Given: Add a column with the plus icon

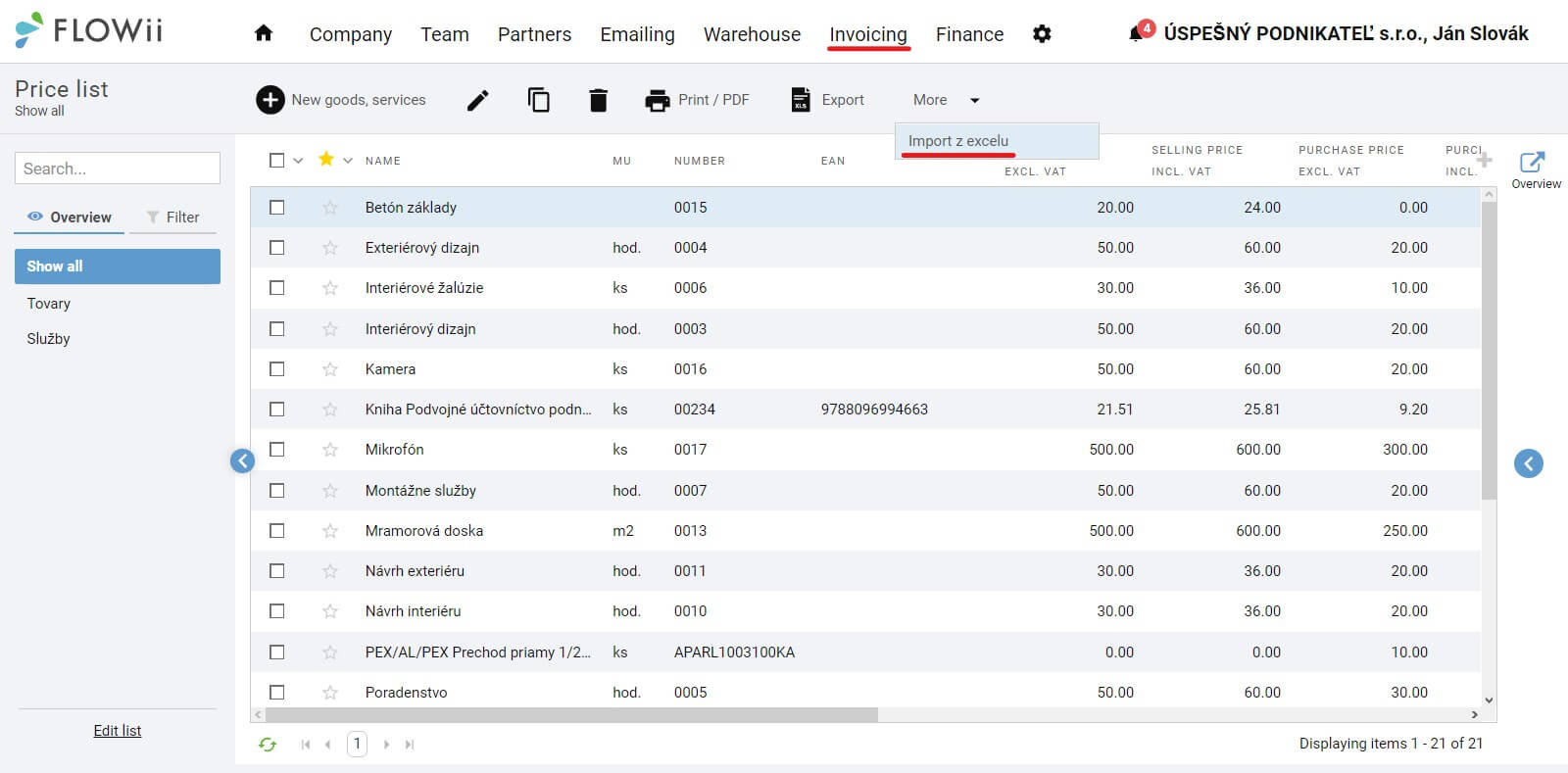Looking at the screenshot, I should pyautogui.click(x=1485, y=160).
